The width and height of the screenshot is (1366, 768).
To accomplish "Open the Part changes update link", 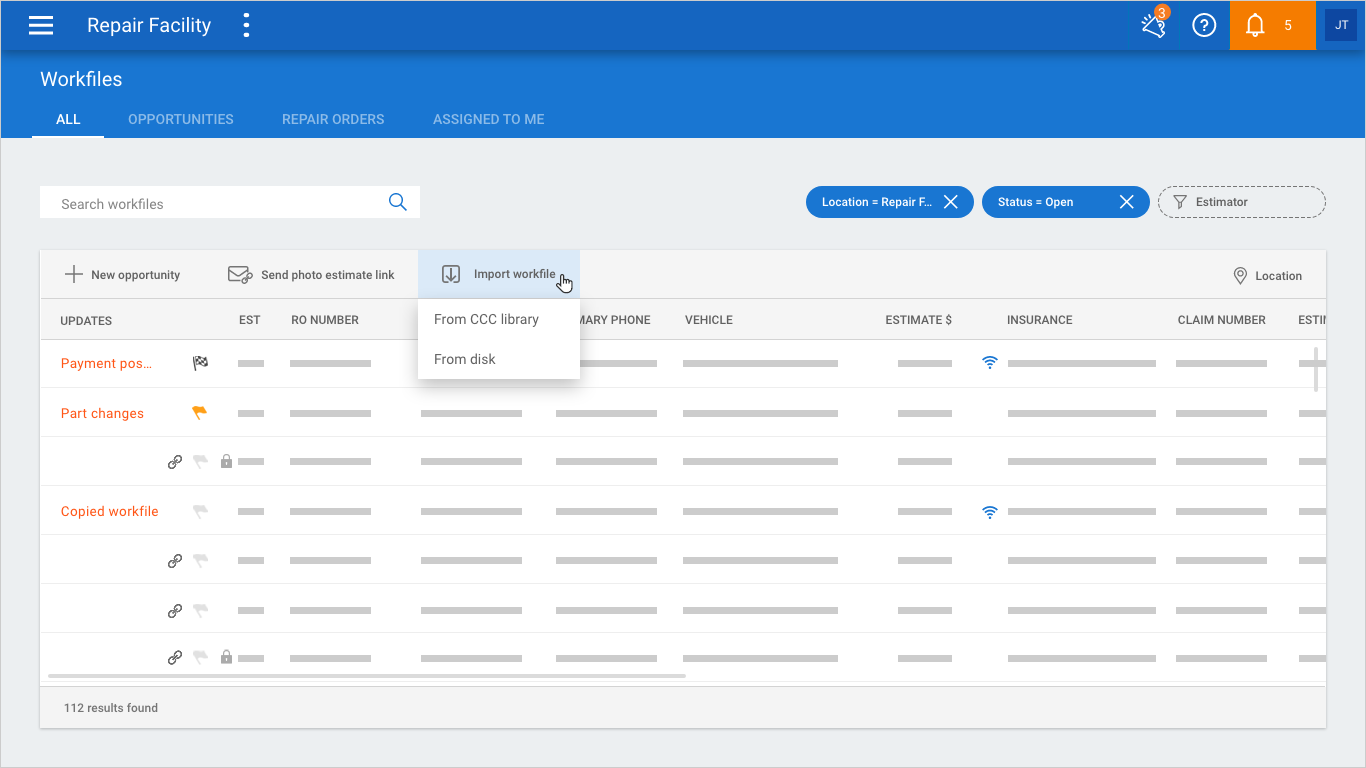I will (x=102, y=413).
